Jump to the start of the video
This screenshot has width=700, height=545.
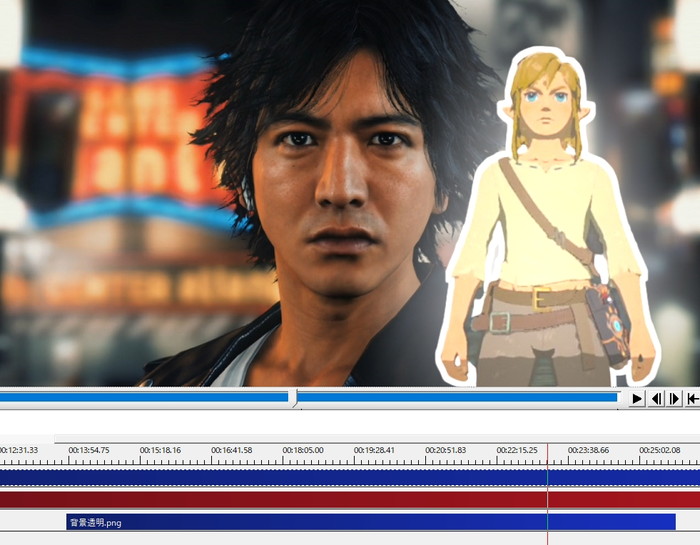click(x=692, y=398)
